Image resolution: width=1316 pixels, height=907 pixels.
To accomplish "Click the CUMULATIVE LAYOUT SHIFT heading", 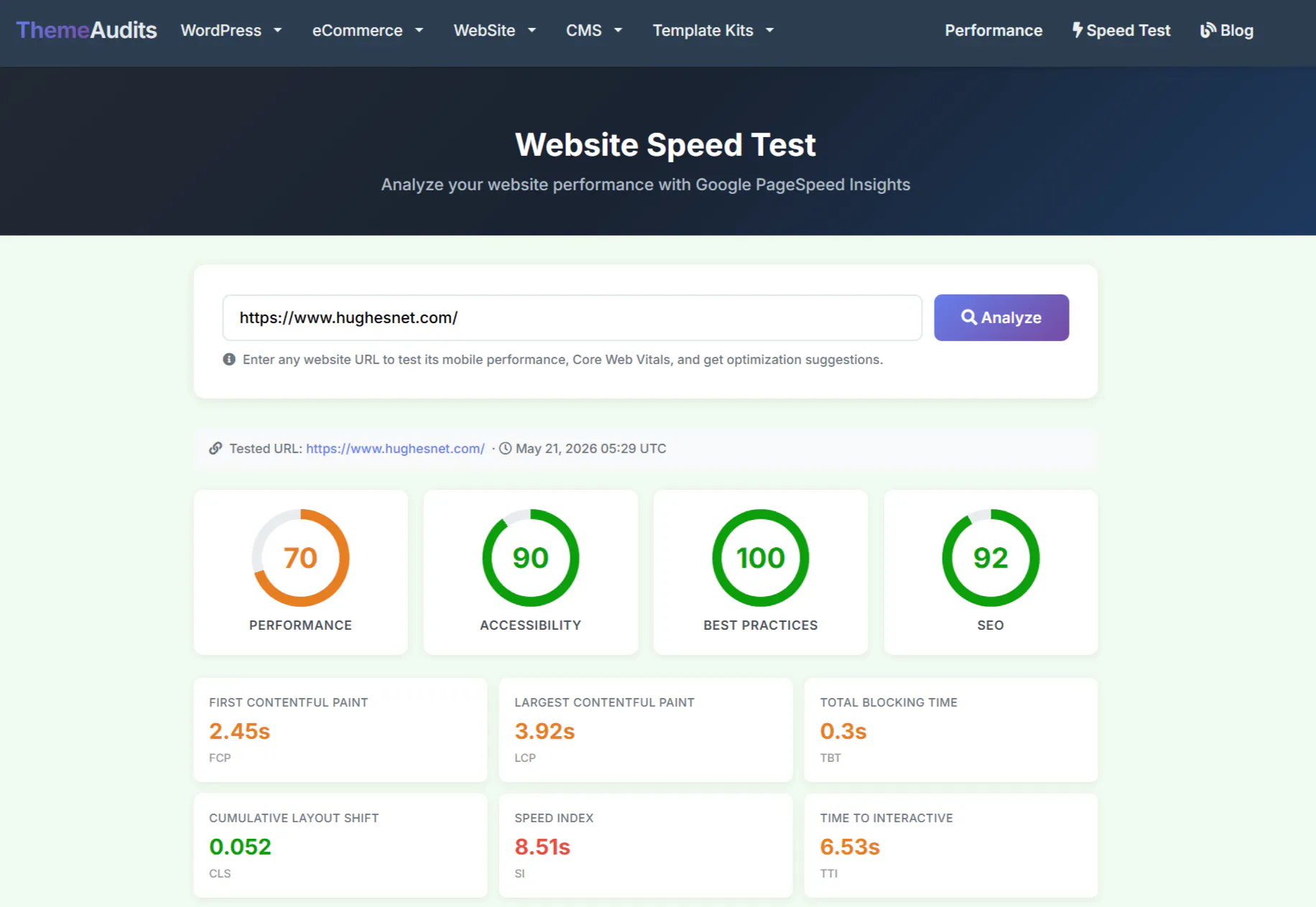I will click(x=294, y=818).
